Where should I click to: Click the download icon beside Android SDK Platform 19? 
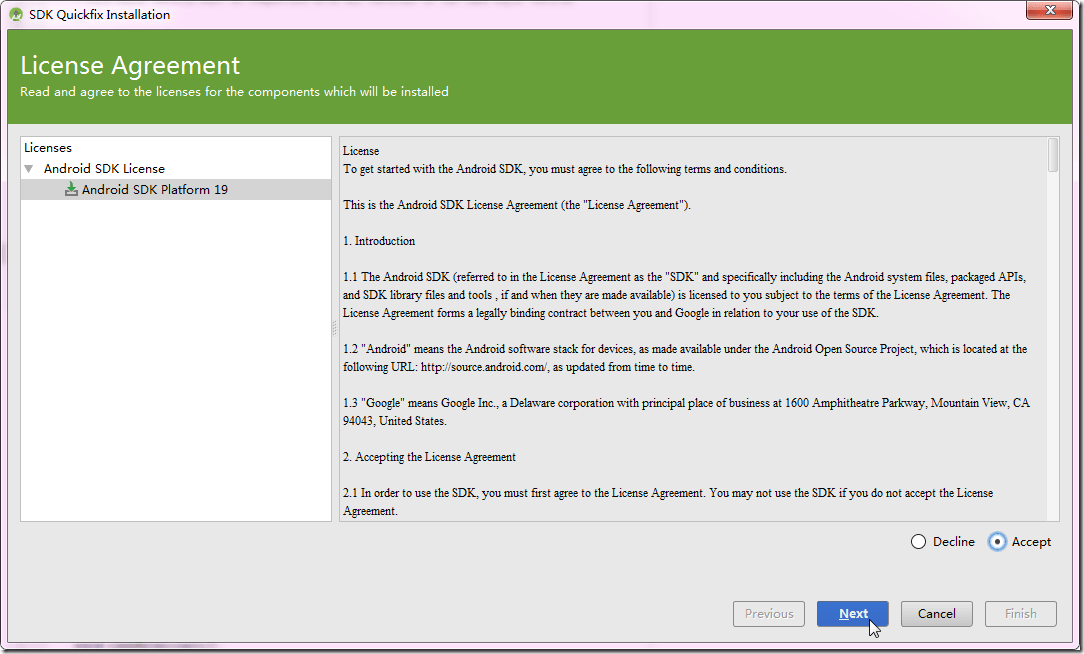tap(71, 189)
